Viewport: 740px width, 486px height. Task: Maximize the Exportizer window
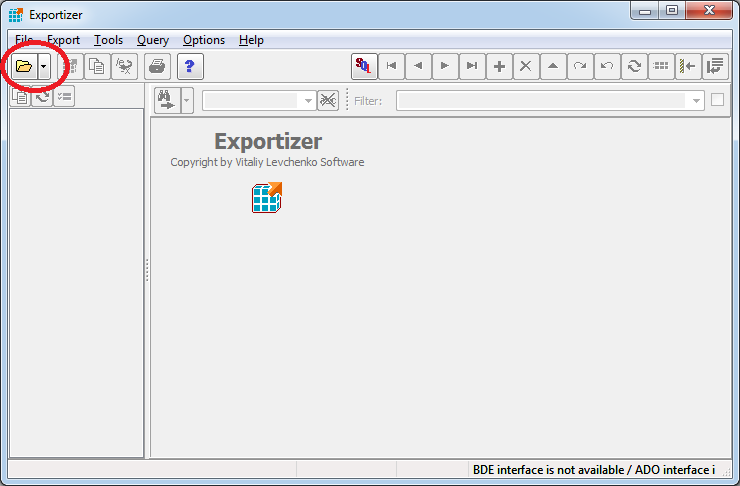coord(672,10)
